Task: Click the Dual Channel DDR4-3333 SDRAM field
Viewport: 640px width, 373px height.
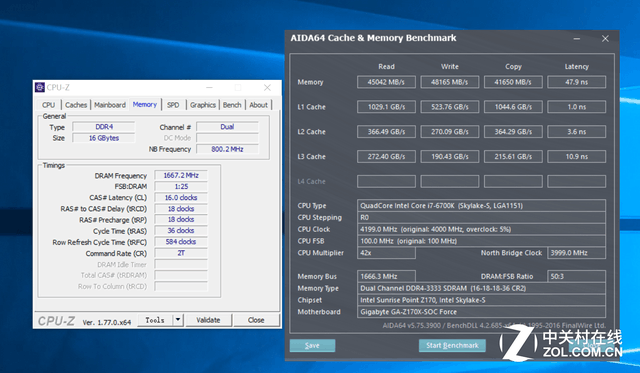Action: click(481, 288)
